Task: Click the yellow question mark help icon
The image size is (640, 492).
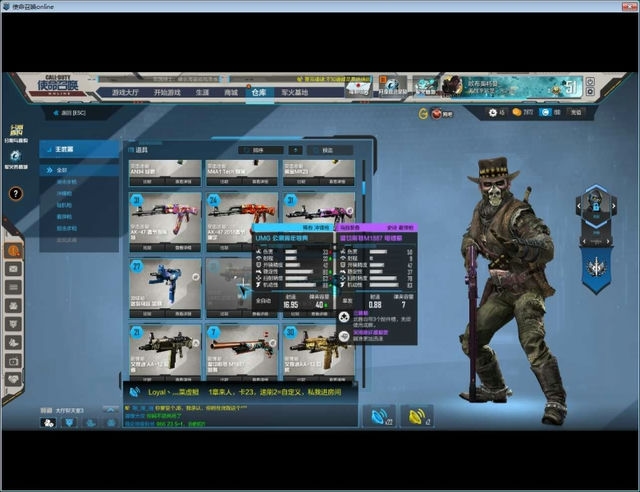Action: coord(16,193)
